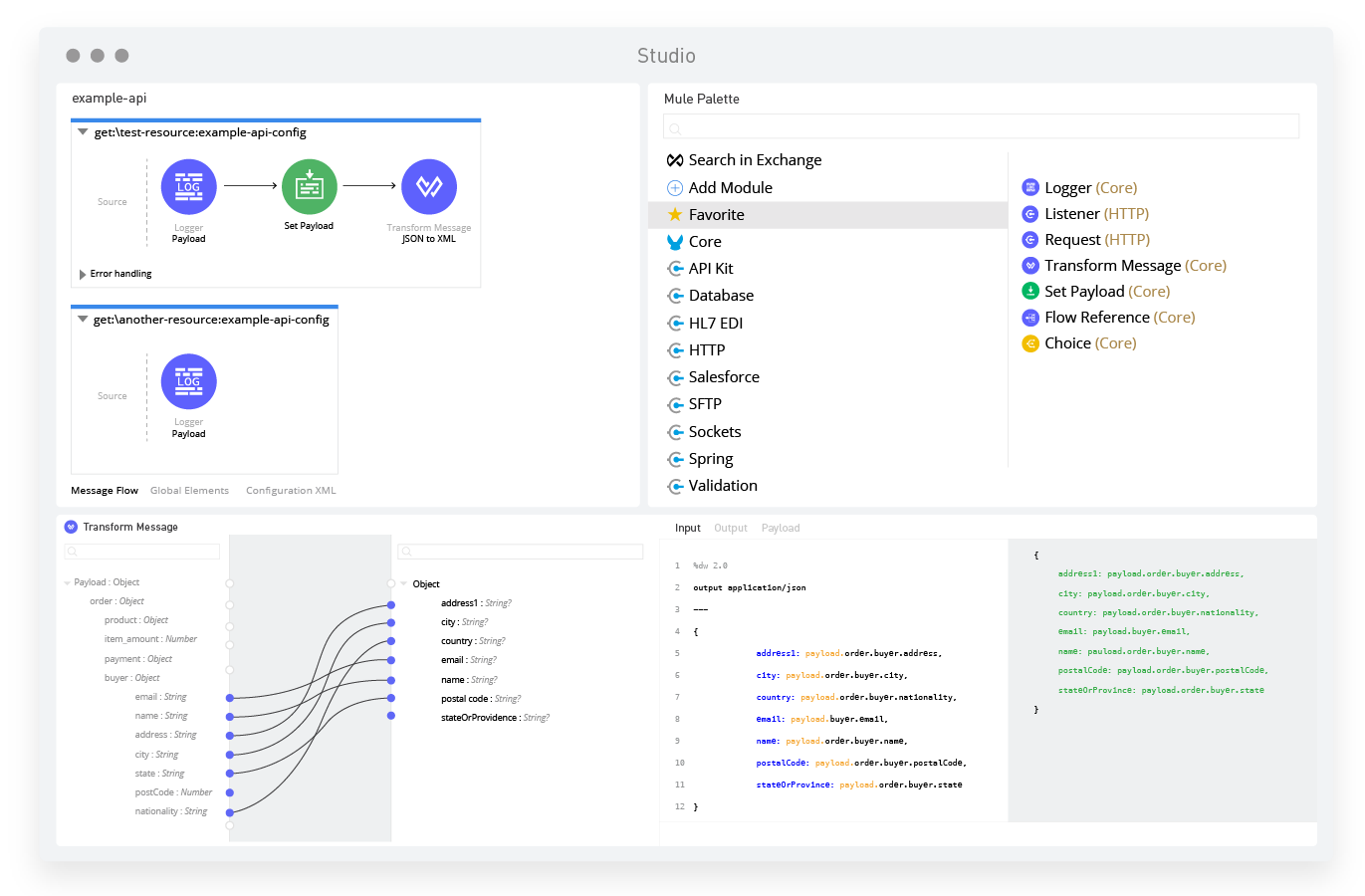Screen dimensions: 1365x896
Task: Click the example-api editor title
Action: coord(110,99)
